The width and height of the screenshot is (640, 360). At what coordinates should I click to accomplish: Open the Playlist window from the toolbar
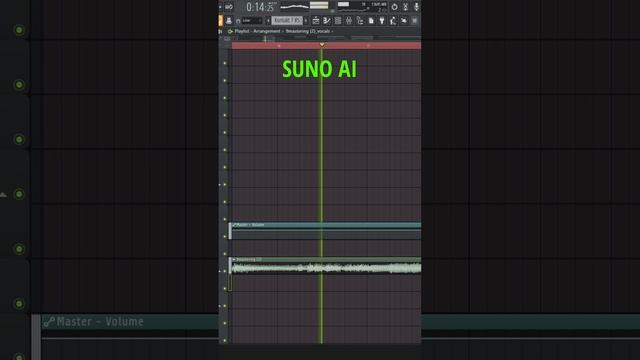click(x=316, y=20)
